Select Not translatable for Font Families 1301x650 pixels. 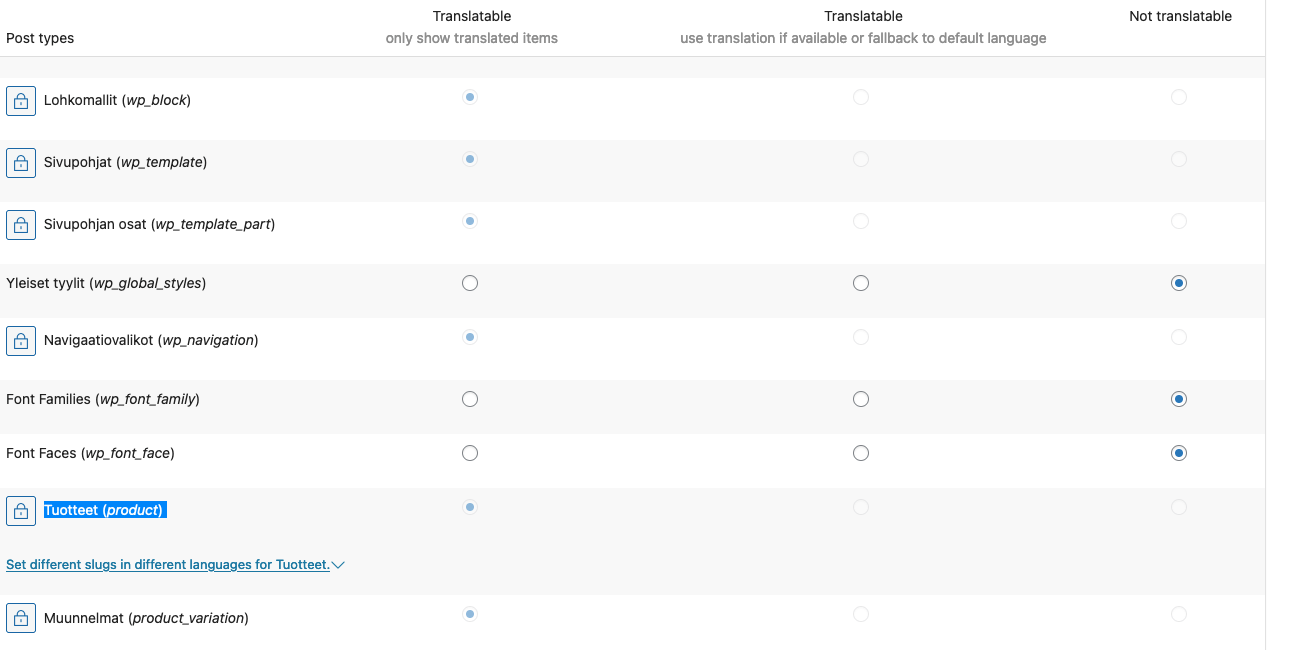1179,399
